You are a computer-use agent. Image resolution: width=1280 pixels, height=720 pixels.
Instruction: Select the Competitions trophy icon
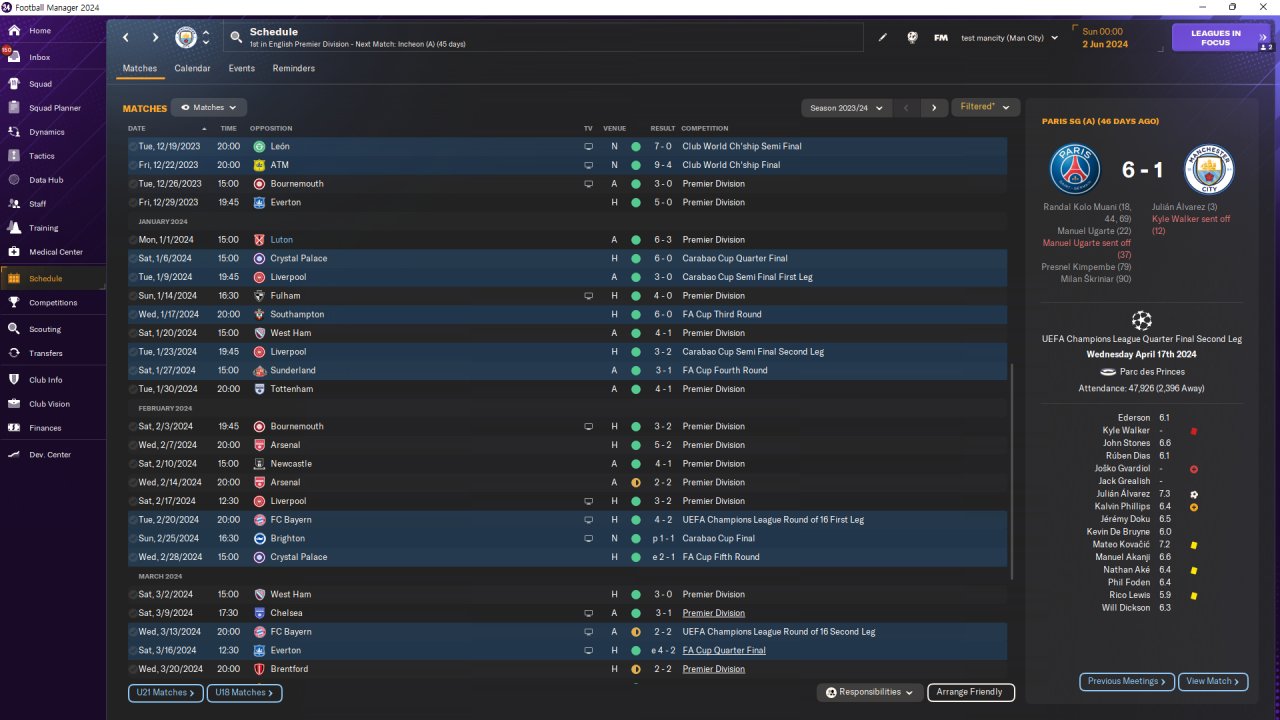pyautogui.click(x=14, y=303)
